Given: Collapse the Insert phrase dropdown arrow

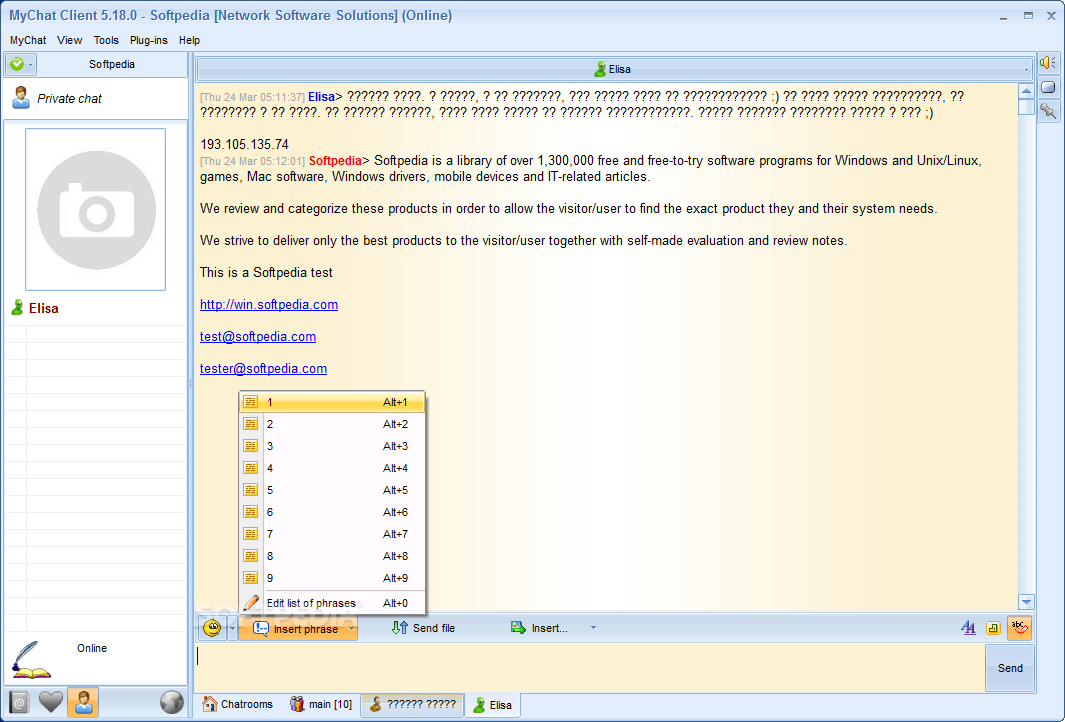Looking at the screenshot, I should click(351, 629).
